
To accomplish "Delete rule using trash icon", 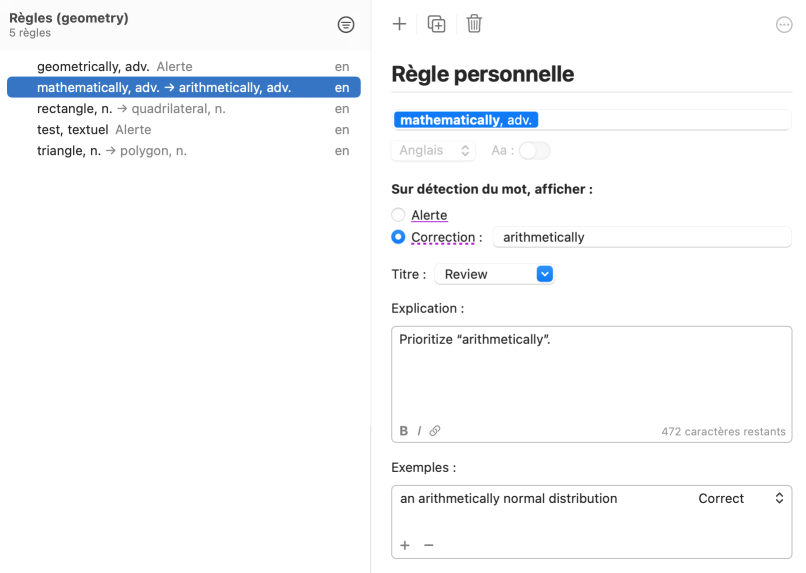I will (x=474, y=24).
